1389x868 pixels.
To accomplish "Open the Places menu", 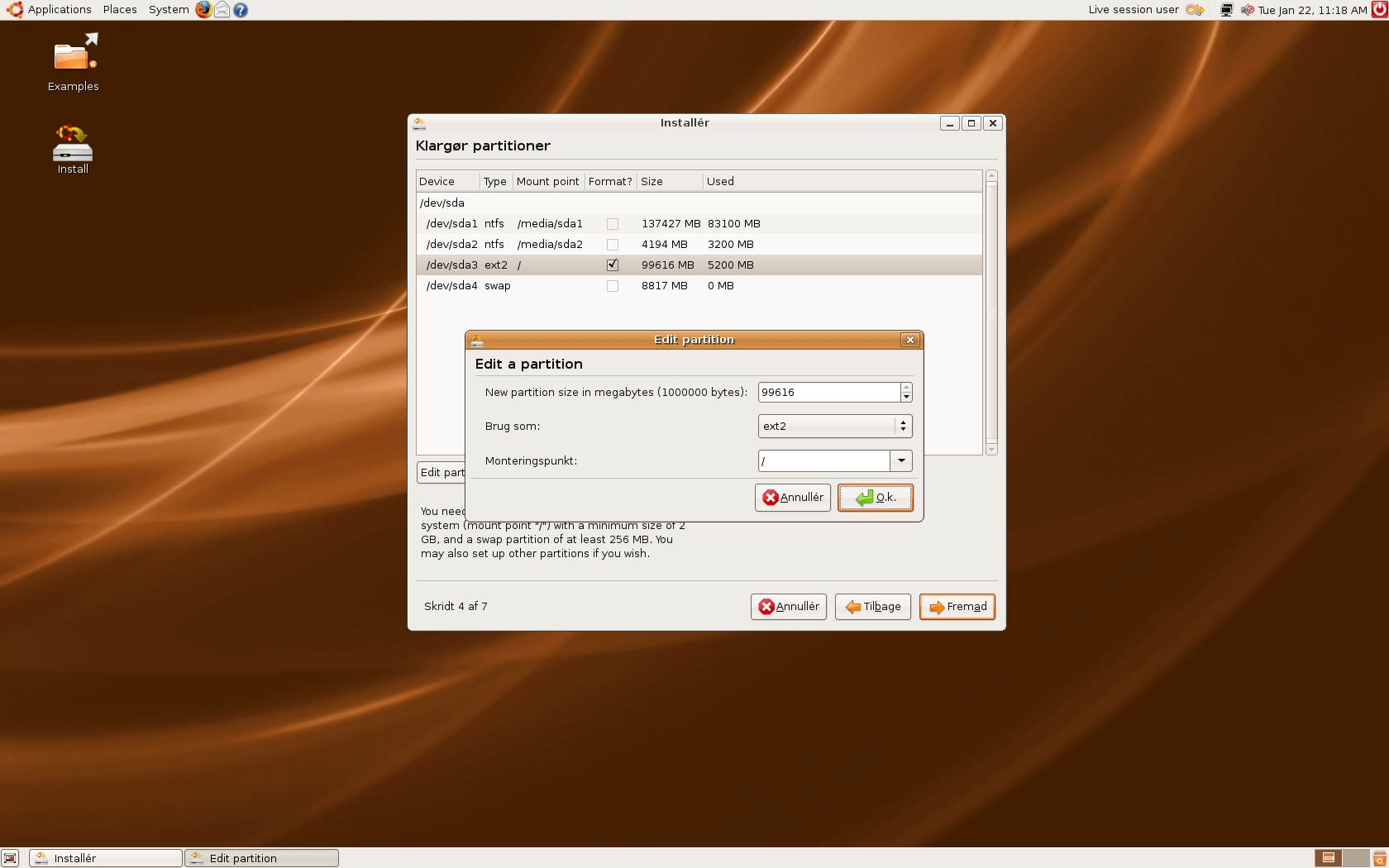I will pos(120,10).
